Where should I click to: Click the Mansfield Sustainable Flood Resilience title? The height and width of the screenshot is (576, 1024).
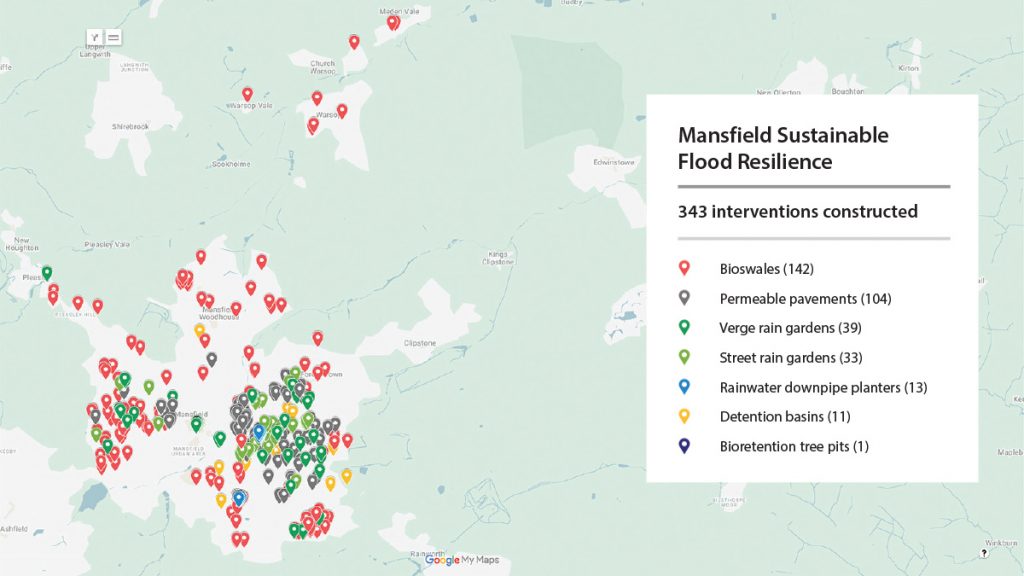tap(783, 147)
